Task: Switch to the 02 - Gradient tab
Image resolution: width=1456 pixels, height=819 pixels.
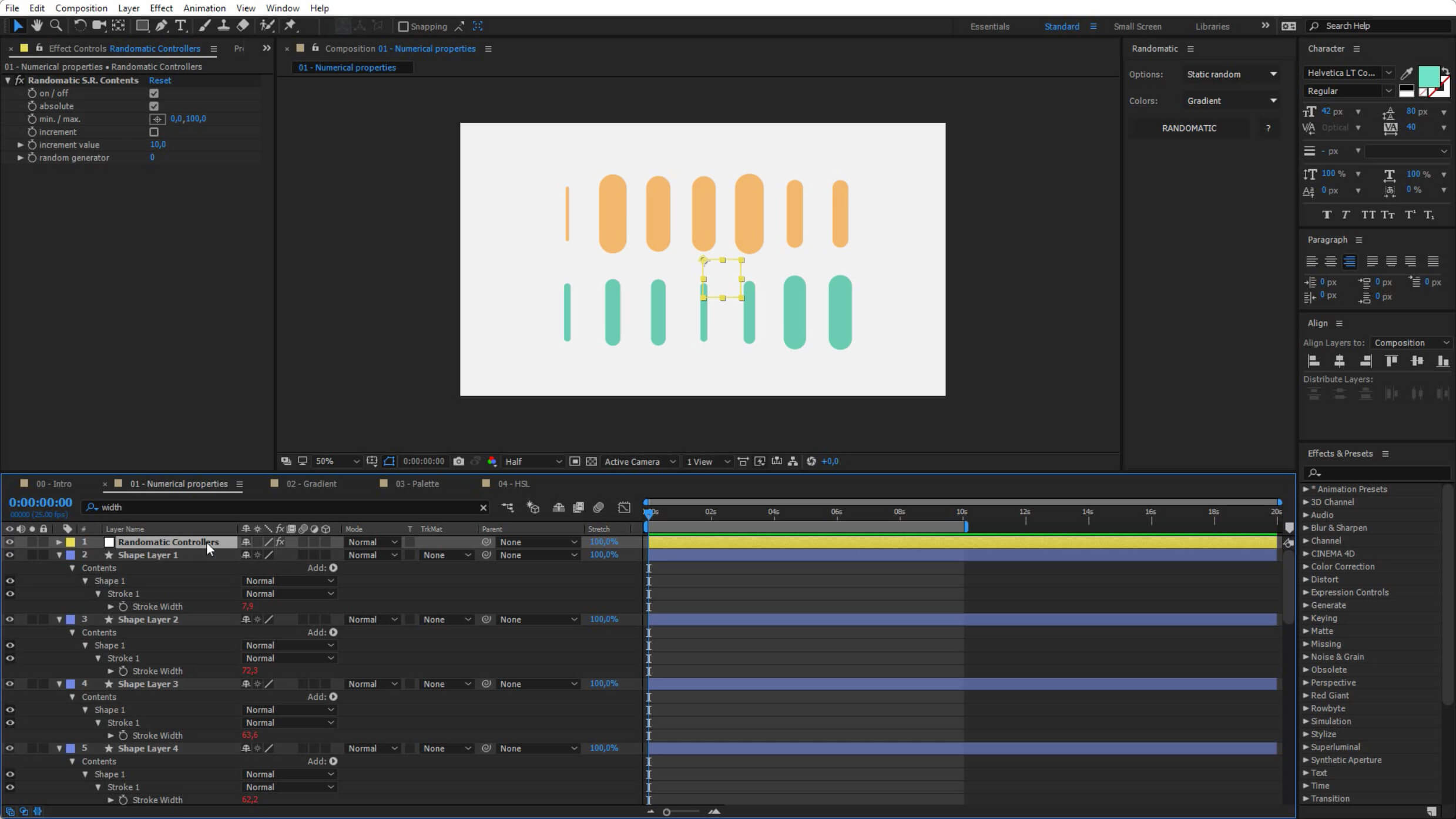Action: 311,484
